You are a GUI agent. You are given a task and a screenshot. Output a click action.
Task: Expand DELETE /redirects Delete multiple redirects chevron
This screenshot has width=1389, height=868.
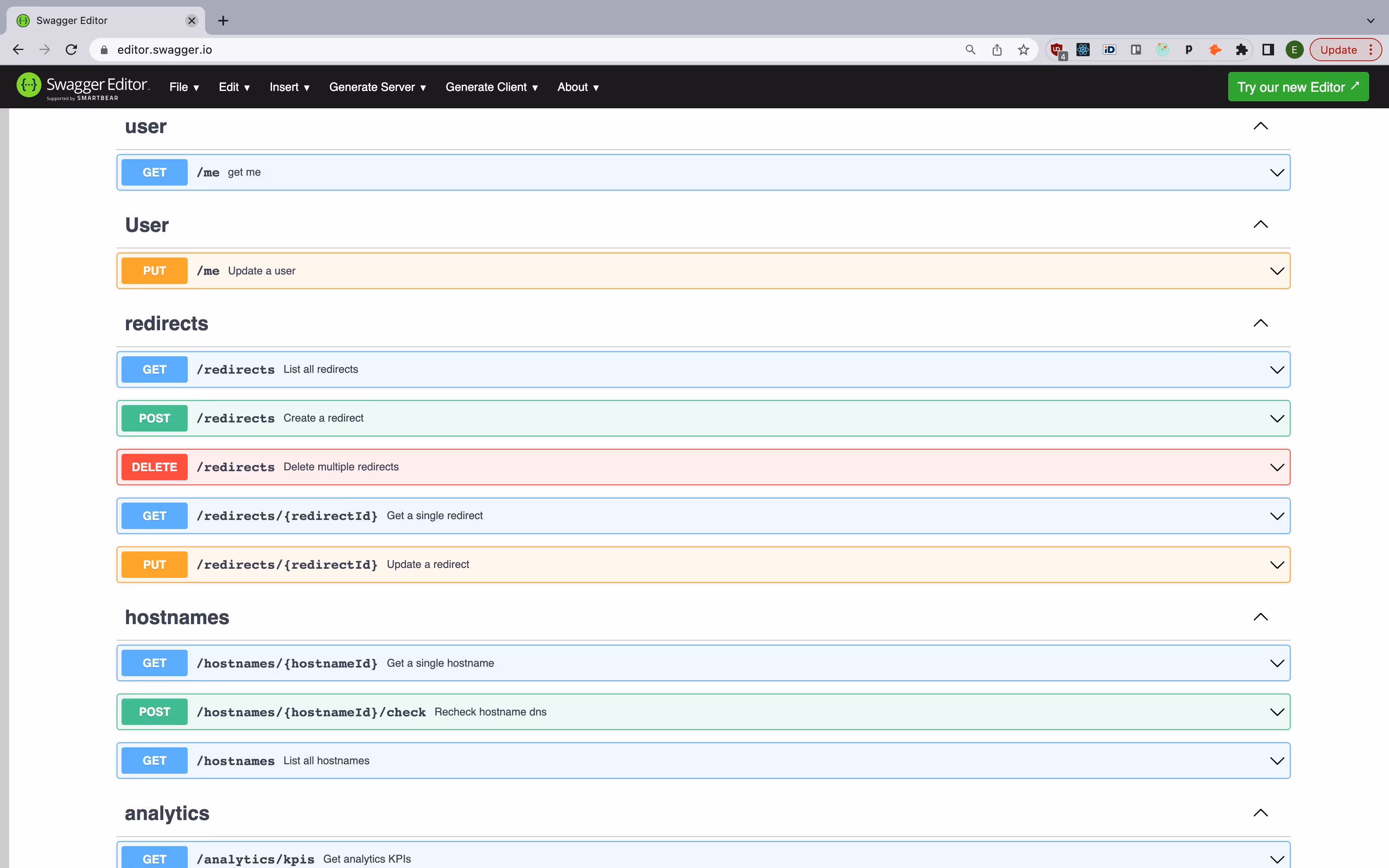(1277, 467)
